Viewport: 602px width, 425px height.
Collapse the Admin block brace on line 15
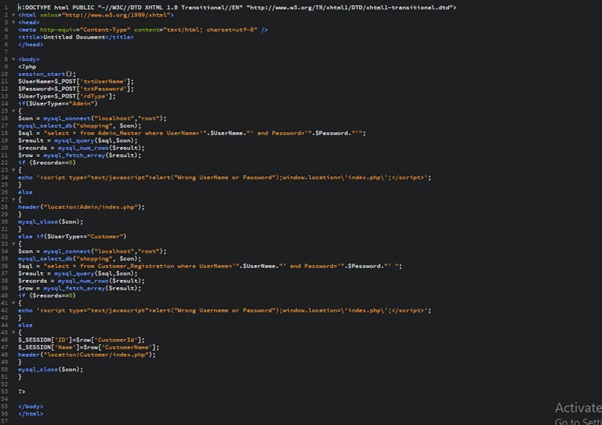coord(13,111)
